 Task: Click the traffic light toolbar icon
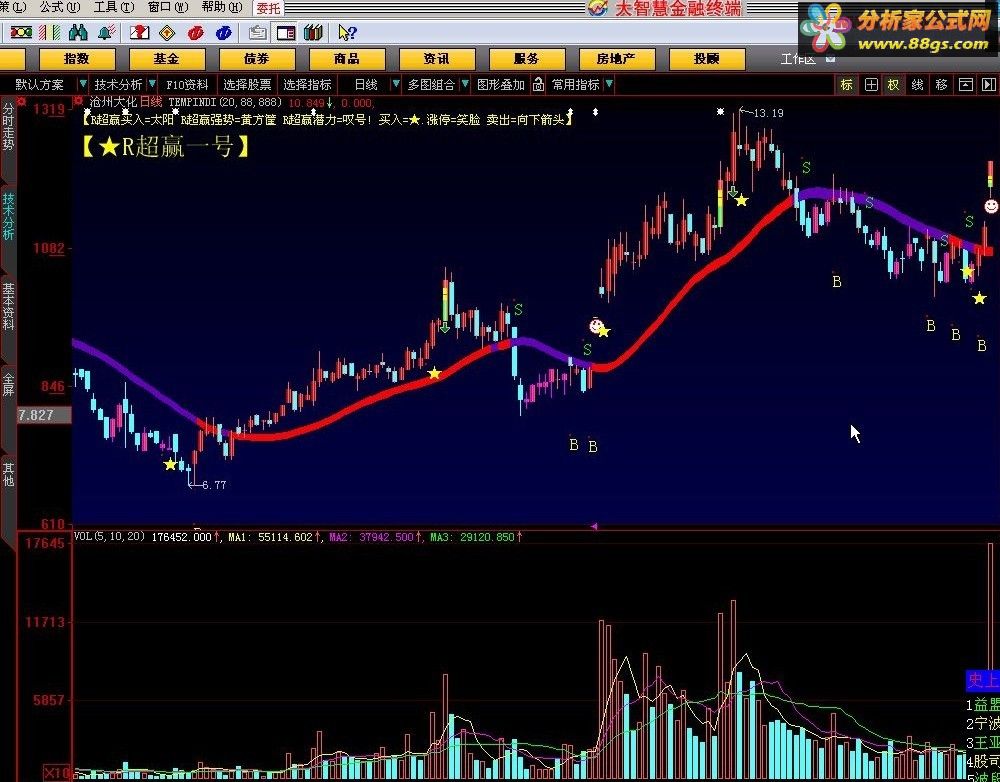[x=21, y=32]
